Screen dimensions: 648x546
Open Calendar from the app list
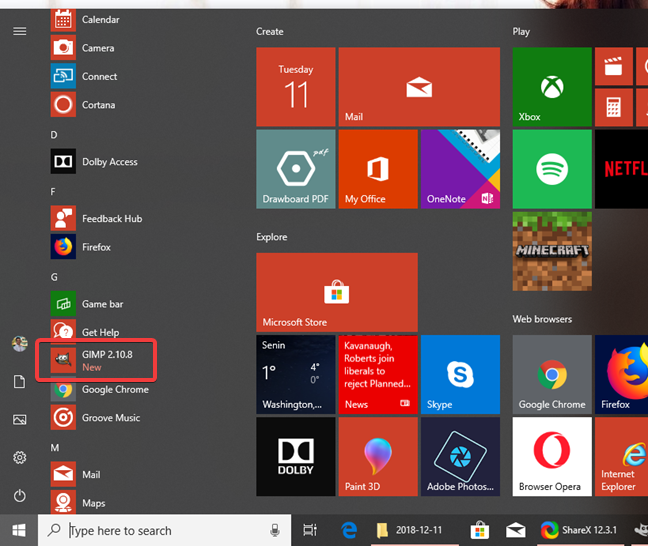coord(85,19)
